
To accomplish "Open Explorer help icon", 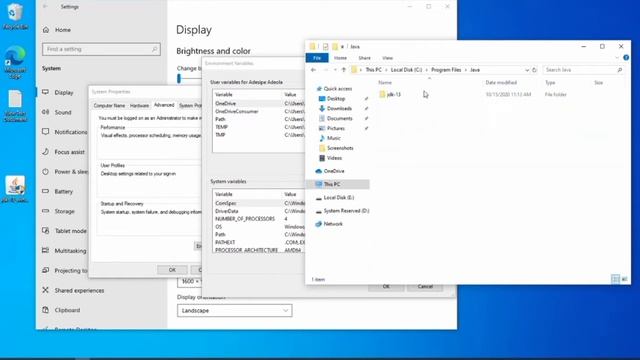I will point(626,58).
